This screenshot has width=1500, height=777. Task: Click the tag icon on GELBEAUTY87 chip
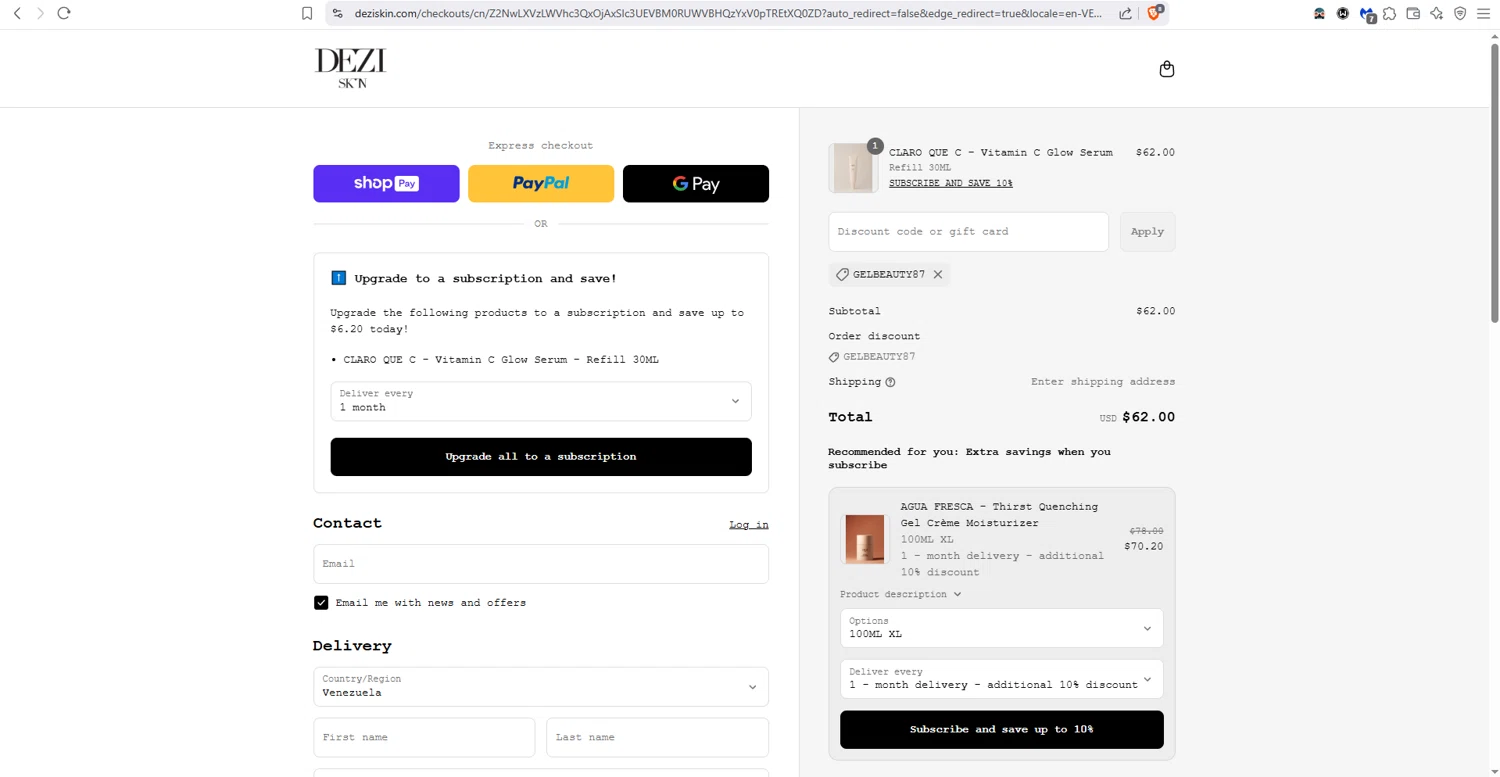(x=842, y=274)
